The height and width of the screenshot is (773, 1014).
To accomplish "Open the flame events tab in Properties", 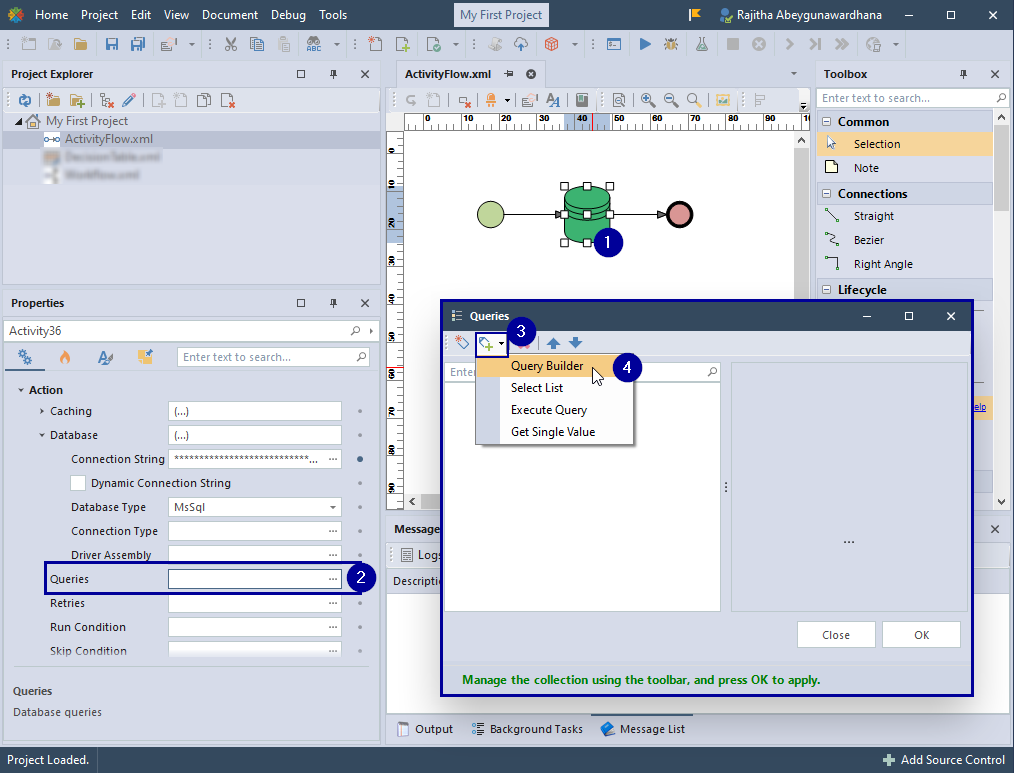I will coord(65,357).
